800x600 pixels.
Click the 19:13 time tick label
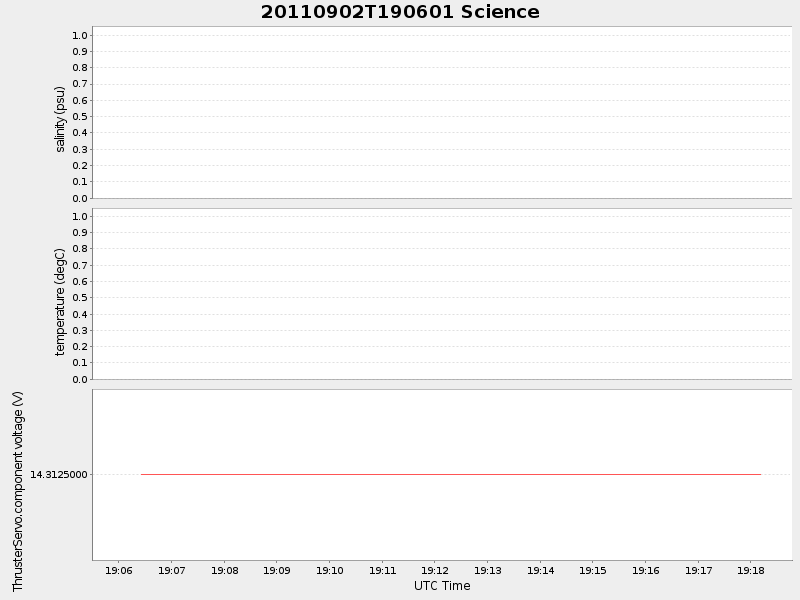488,570
